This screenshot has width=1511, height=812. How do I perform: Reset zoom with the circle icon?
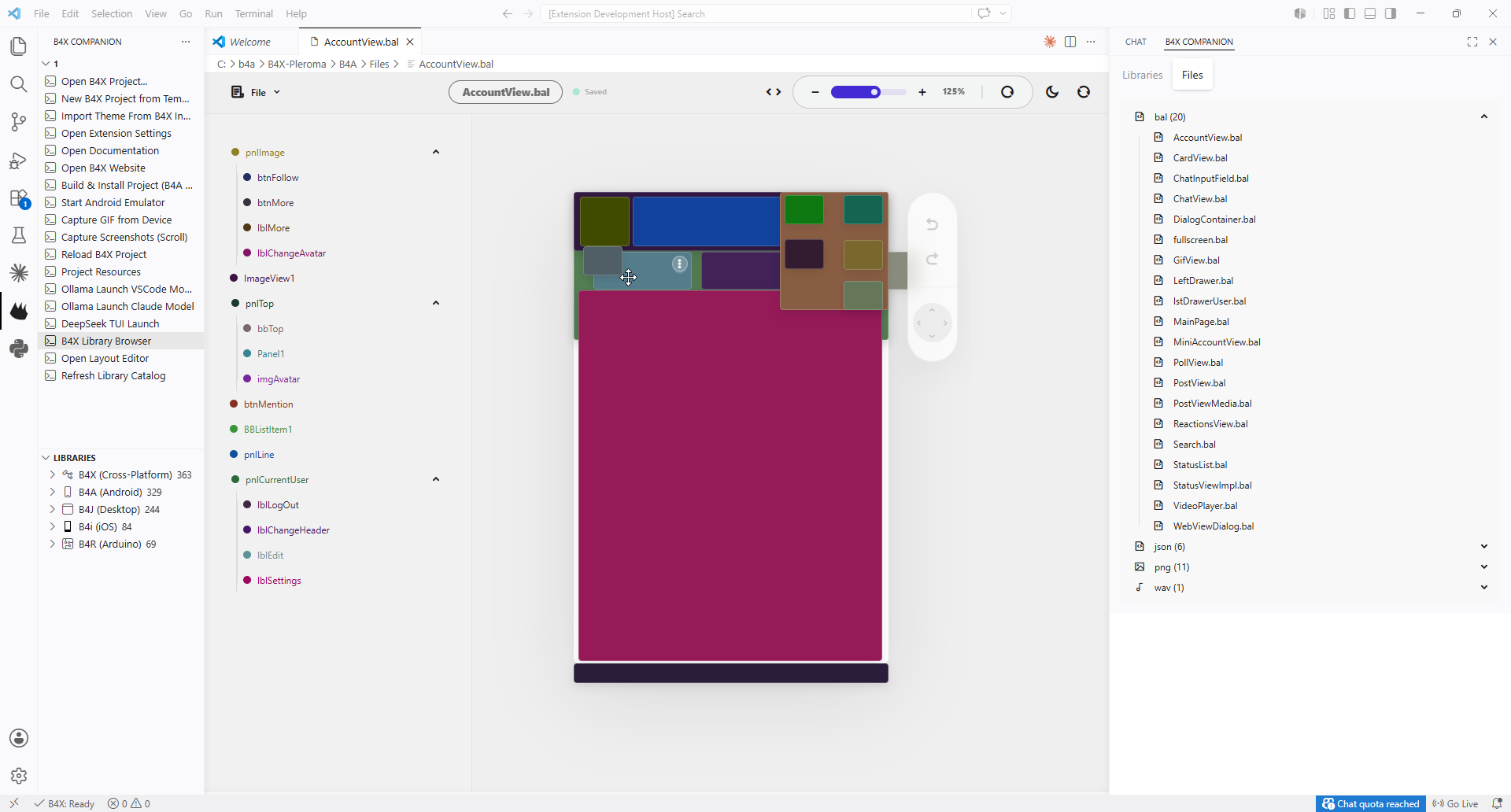pyautogui.click(x=1007, y=92)
